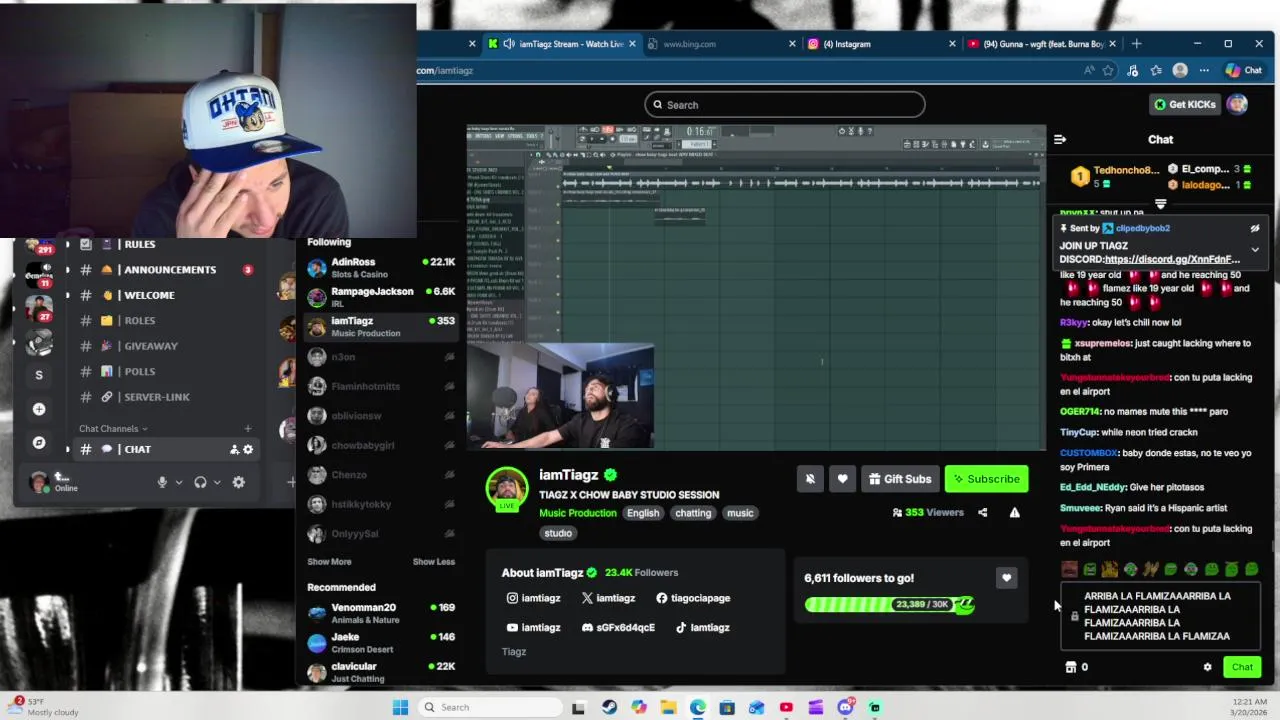The image size is (1280, 720).
Task: Click the chat message input box
Action: tap(1160, 616)
